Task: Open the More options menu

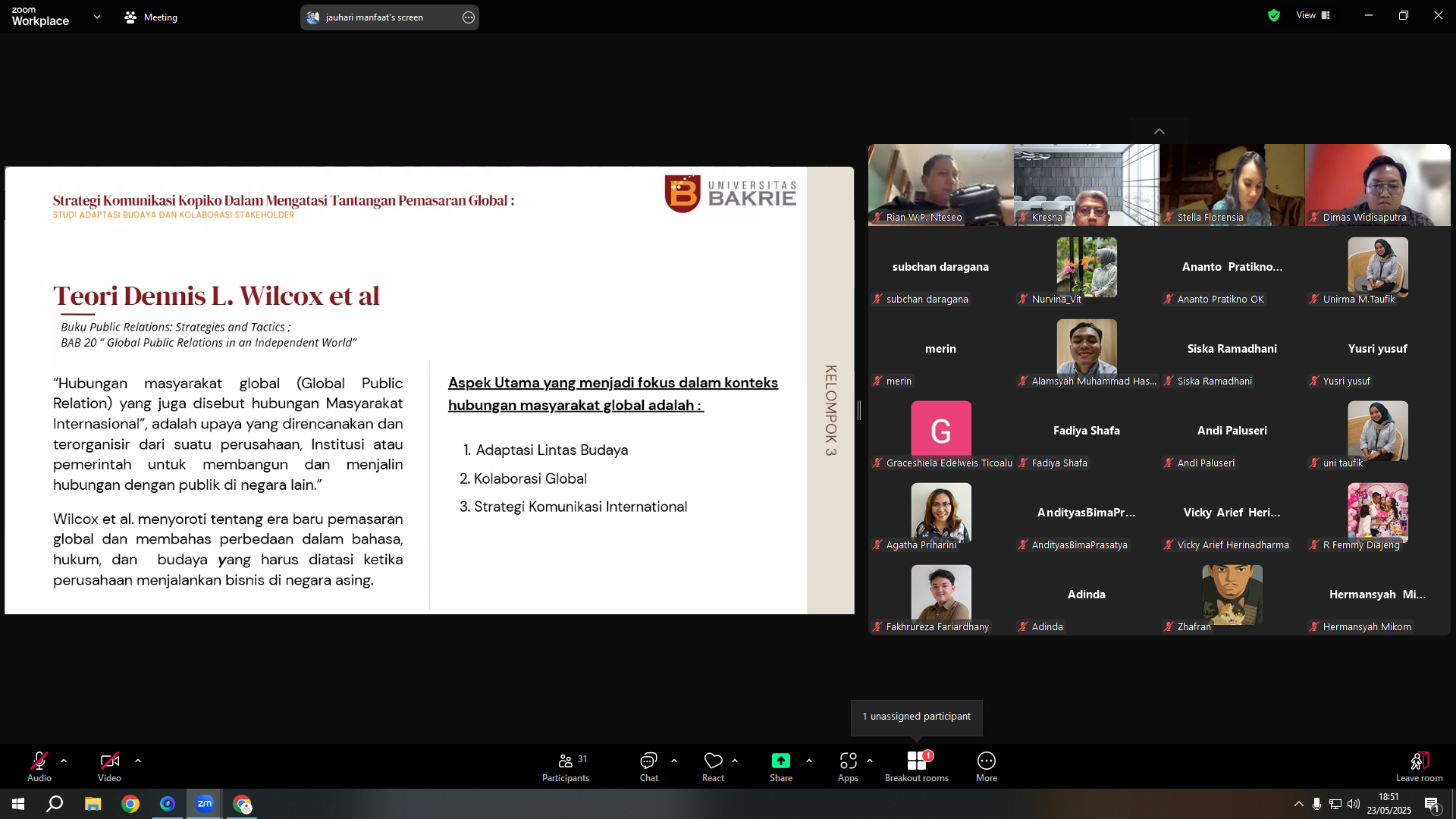Action: pos(987,766)
